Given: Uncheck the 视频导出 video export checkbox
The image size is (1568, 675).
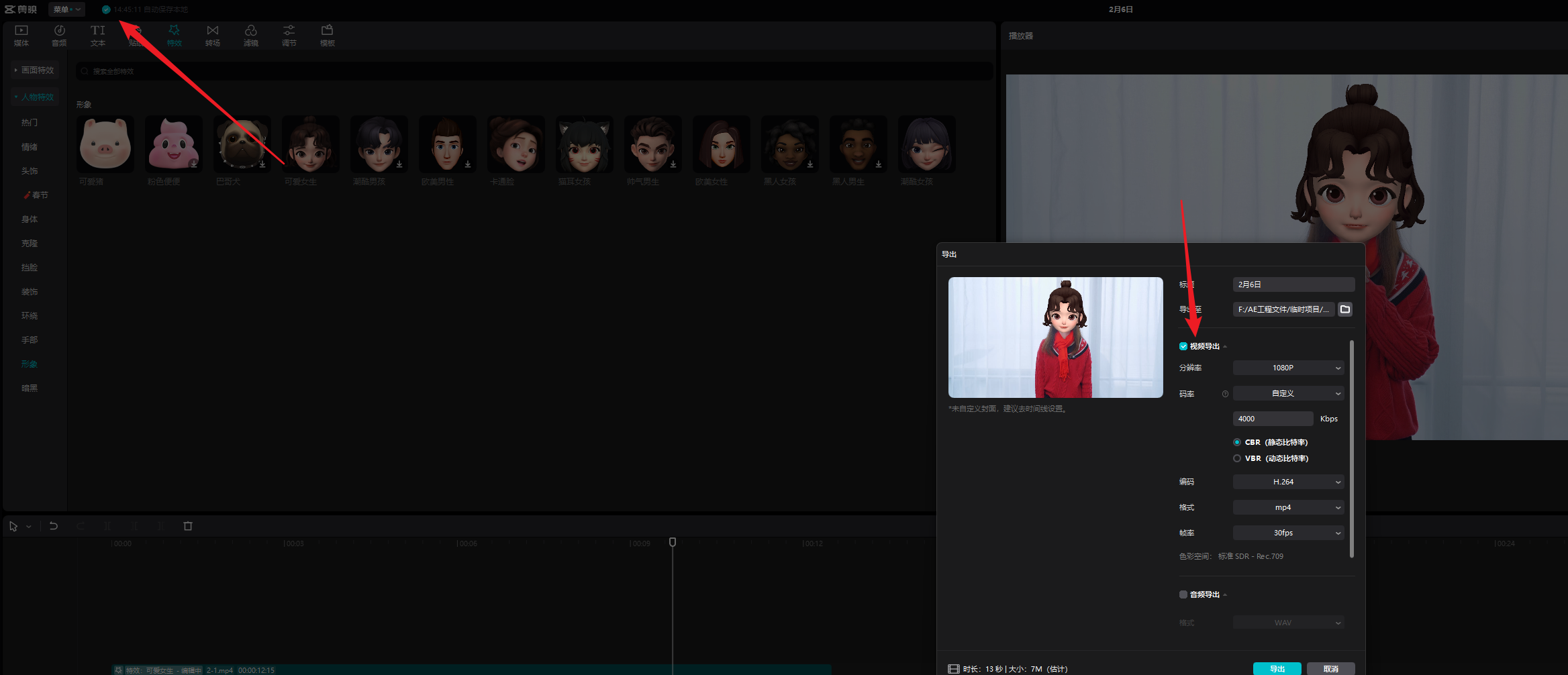Looking at the screenshot, I should pos(1183,346).
